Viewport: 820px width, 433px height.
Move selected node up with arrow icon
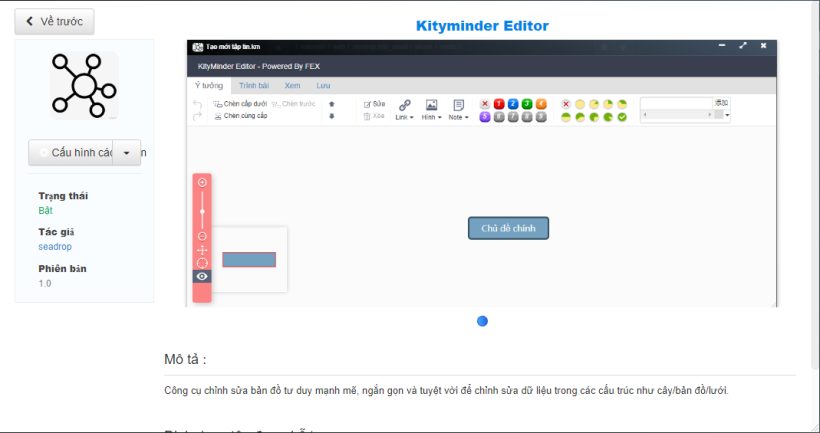tap(332, 104)
